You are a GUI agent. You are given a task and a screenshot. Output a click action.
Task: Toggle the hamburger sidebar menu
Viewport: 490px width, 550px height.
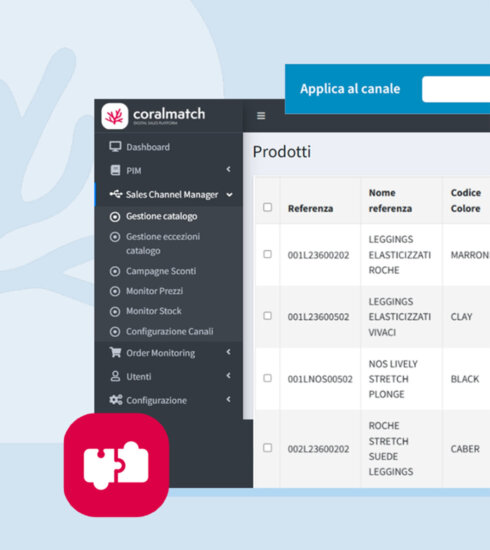261,115
